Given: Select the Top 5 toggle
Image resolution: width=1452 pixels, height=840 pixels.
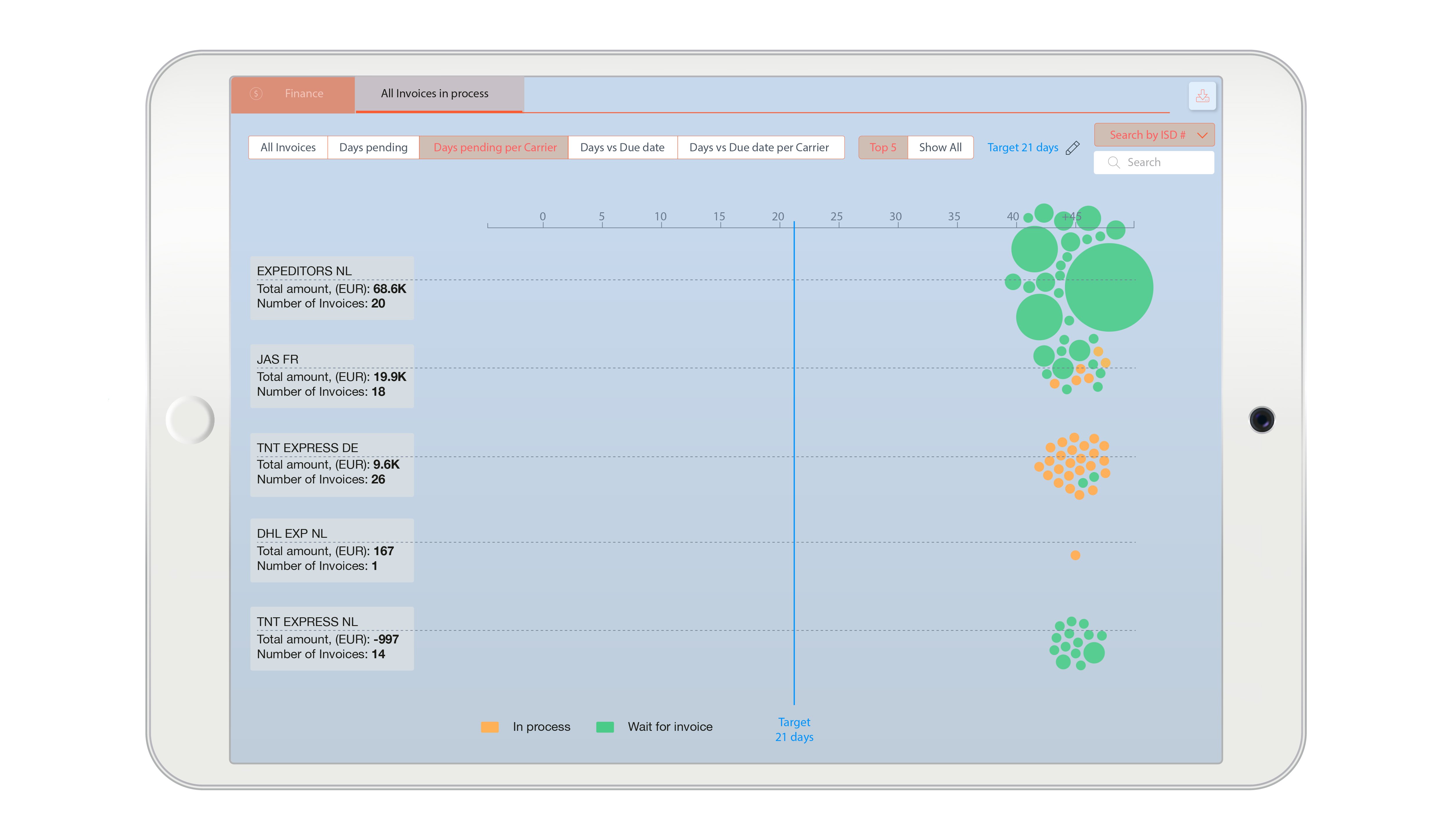Looking at the screenshot, I should 883,148.
